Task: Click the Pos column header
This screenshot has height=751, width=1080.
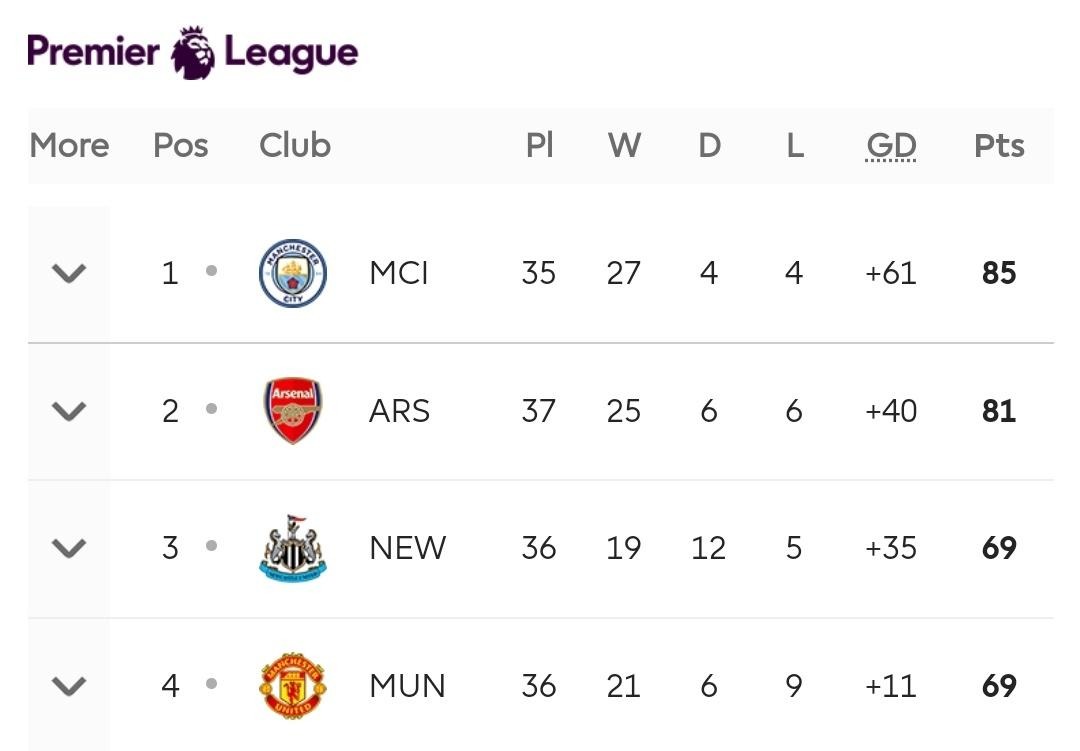Action: coord(180,145)
